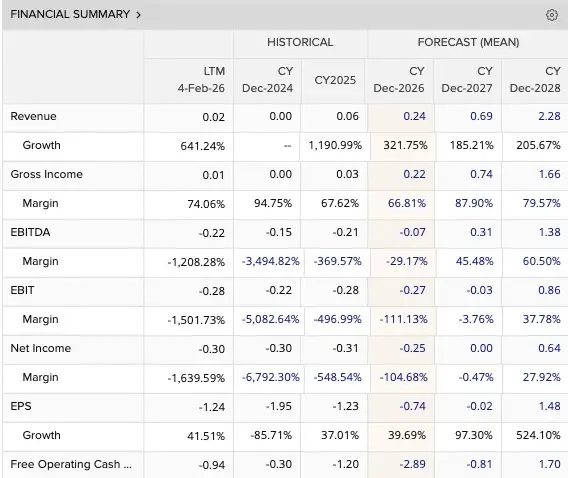Click the CY2025 column header
568x478 pixels.
point(335,80)
